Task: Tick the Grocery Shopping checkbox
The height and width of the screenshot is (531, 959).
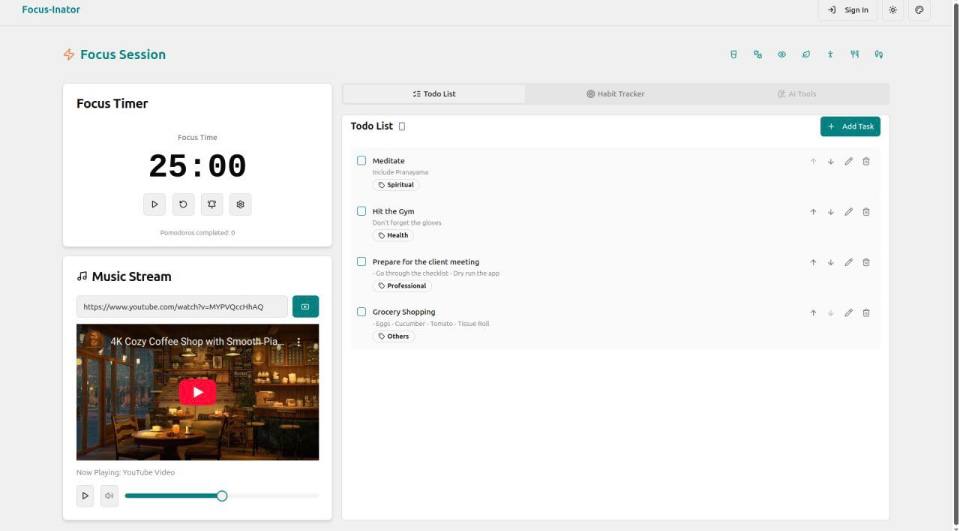Action: click(362, 312)
